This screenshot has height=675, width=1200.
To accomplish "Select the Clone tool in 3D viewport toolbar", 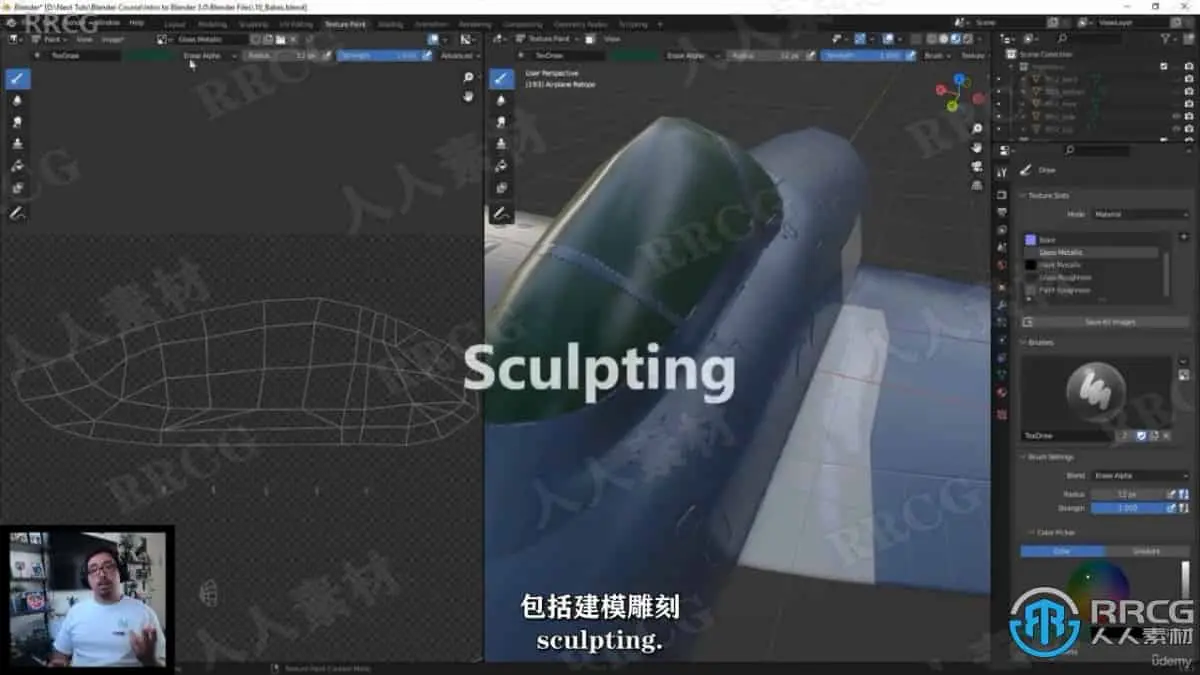I will [502, 145].
